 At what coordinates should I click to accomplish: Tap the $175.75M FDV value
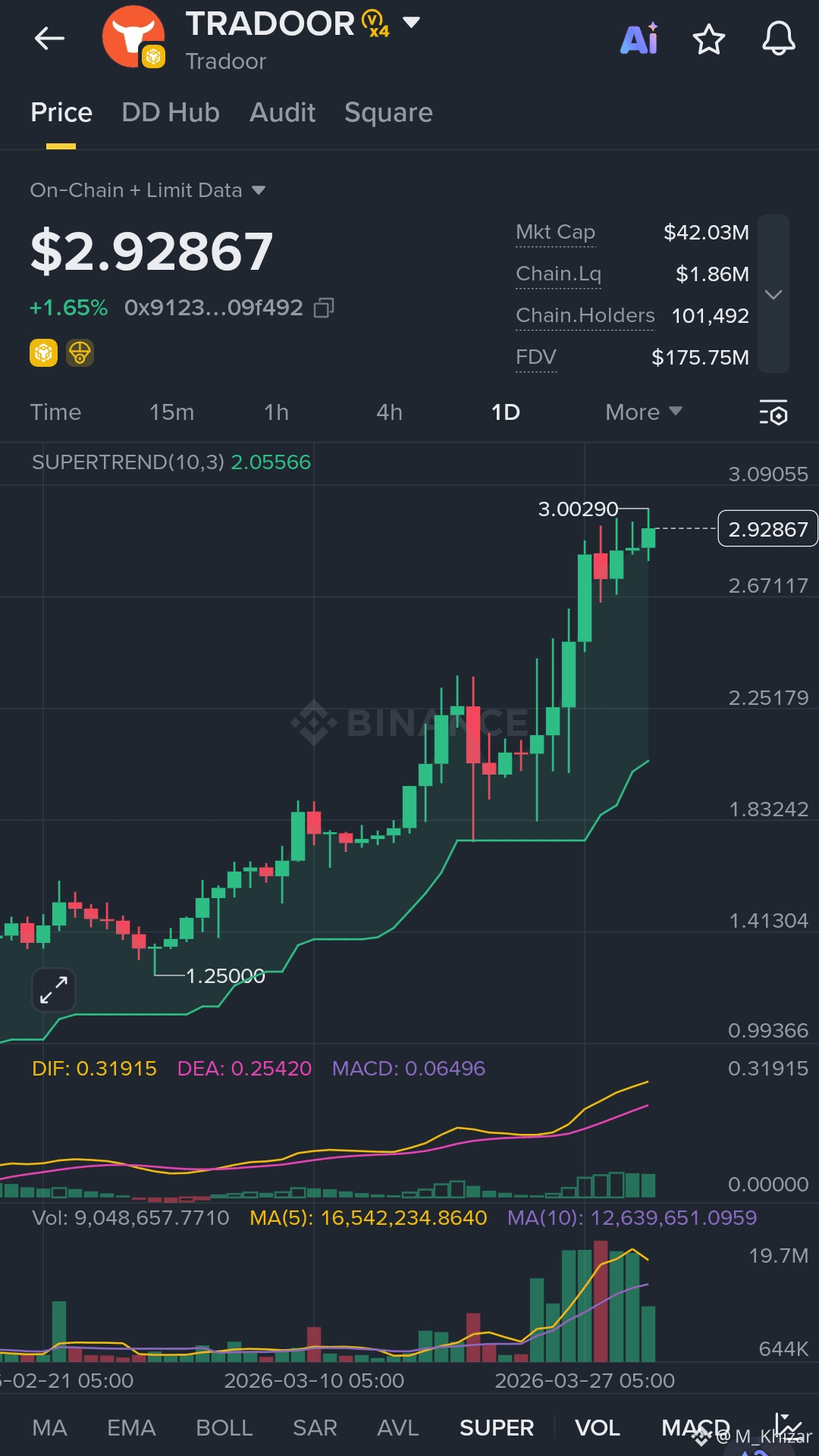point(701,357)
